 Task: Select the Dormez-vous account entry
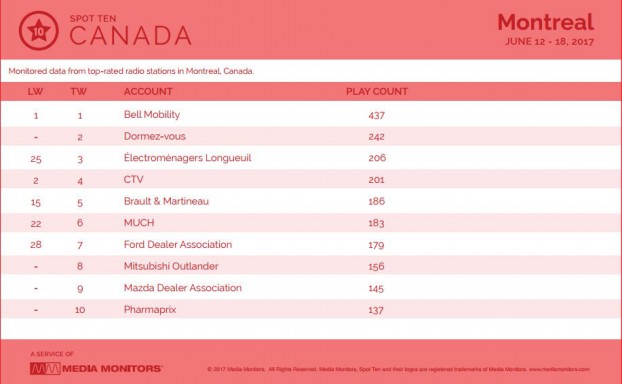(154, 136)
